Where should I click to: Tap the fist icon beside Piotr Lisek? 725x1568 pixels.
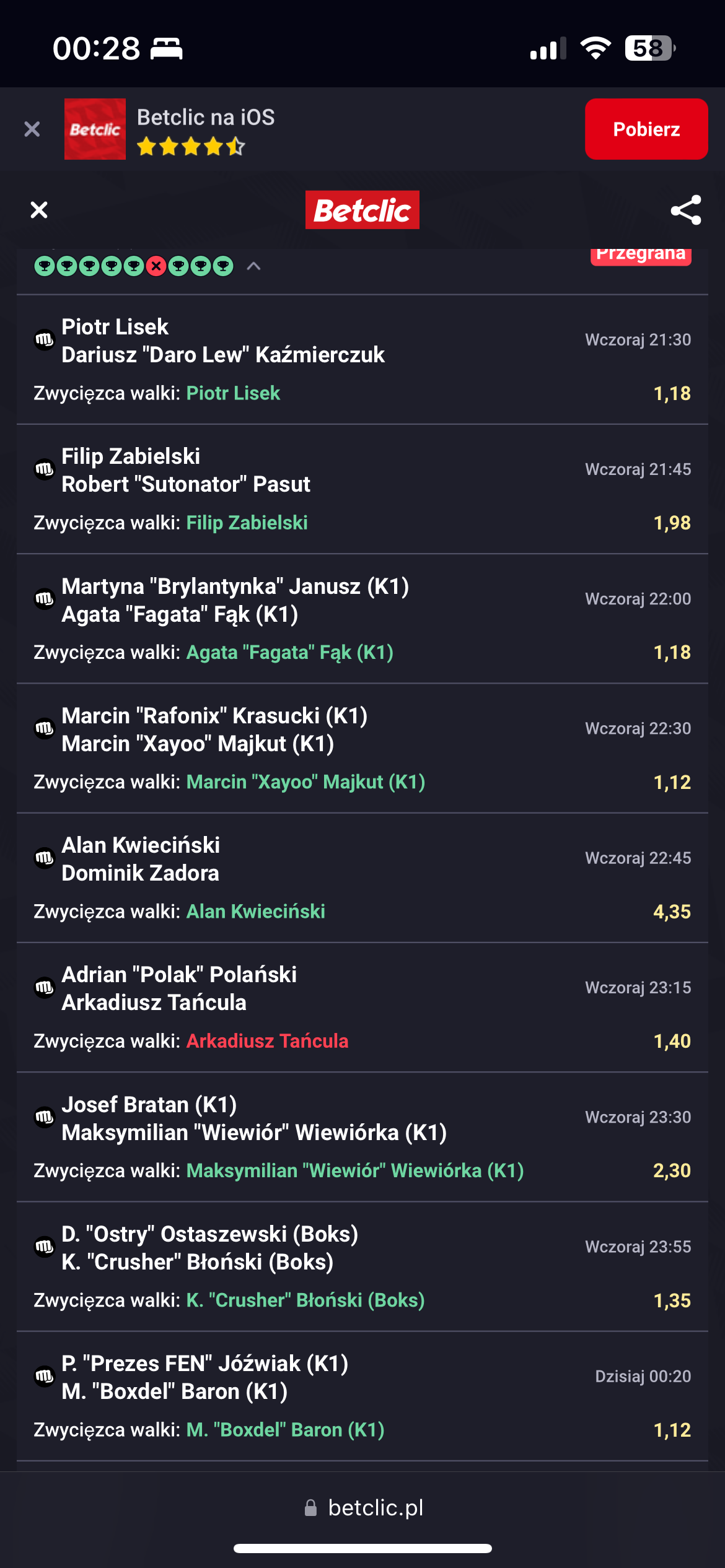[44, 339]
